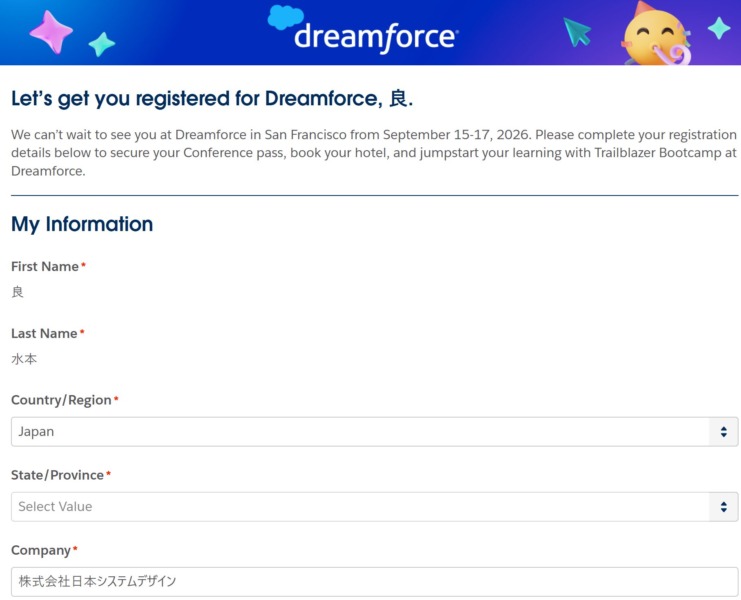Focus the Company text input field

pos(374,581)
